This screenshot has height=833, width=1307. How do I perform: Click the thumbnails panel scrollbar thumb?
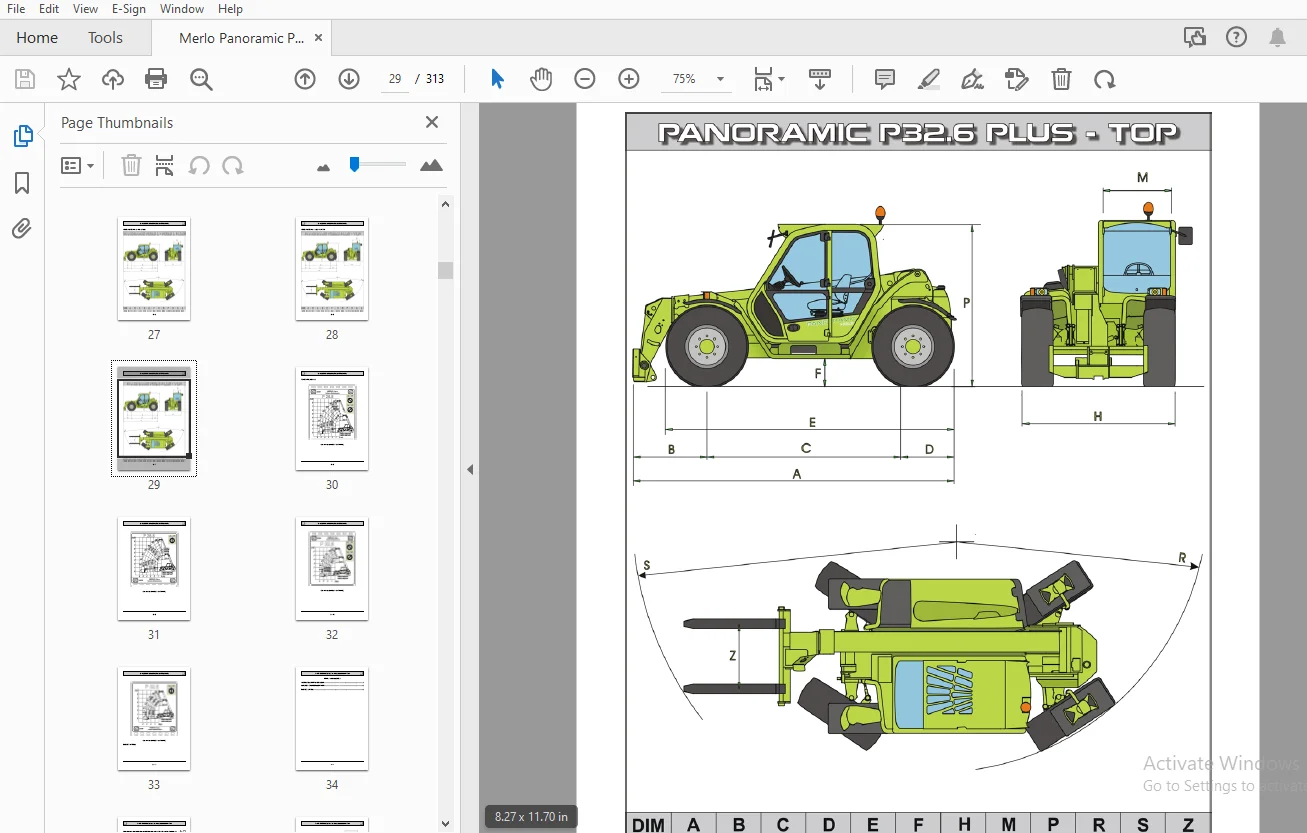click(x=446, y=270)
